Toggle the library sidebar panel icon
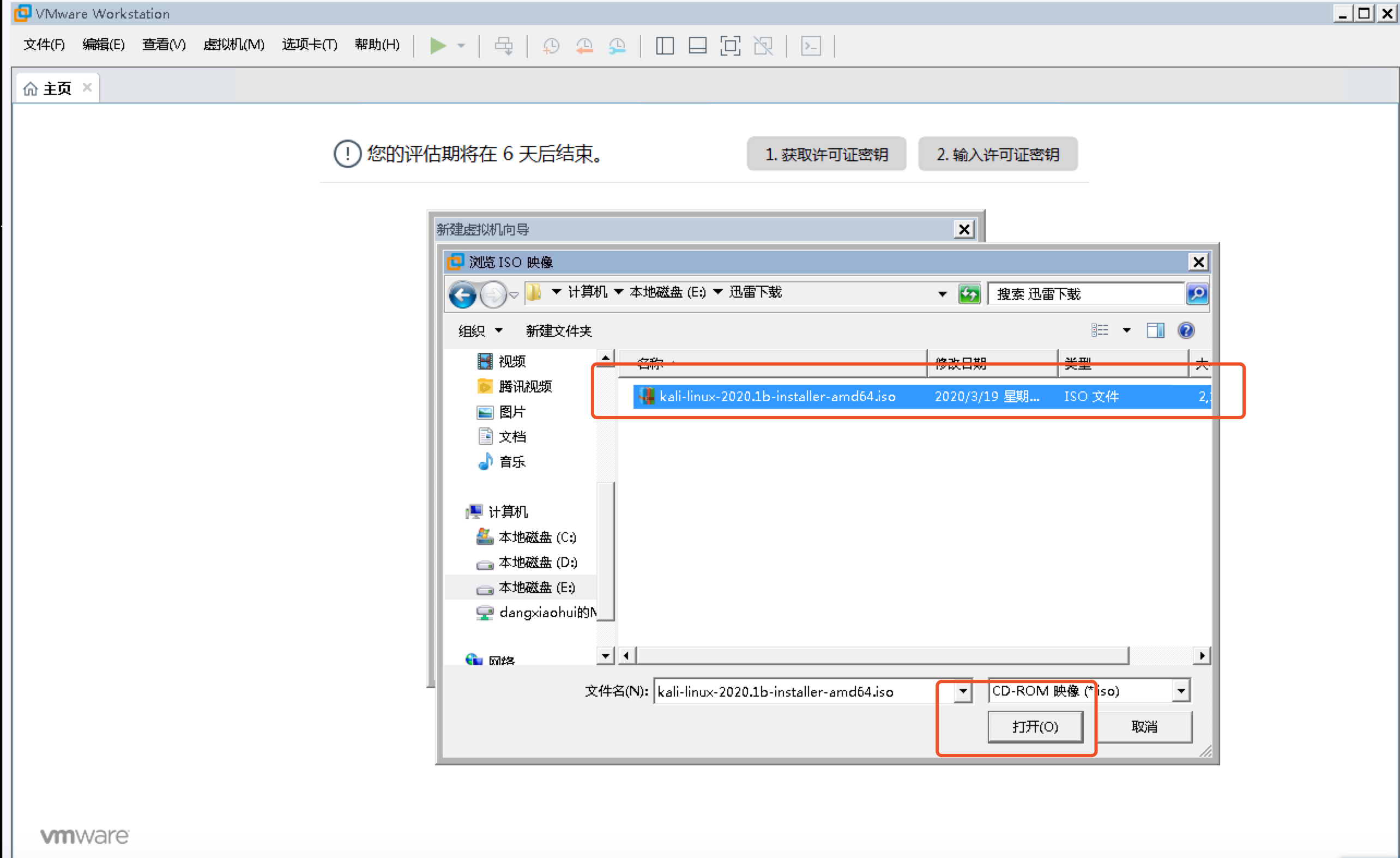This screenshot has height=858, width=1400. [664, 45]
